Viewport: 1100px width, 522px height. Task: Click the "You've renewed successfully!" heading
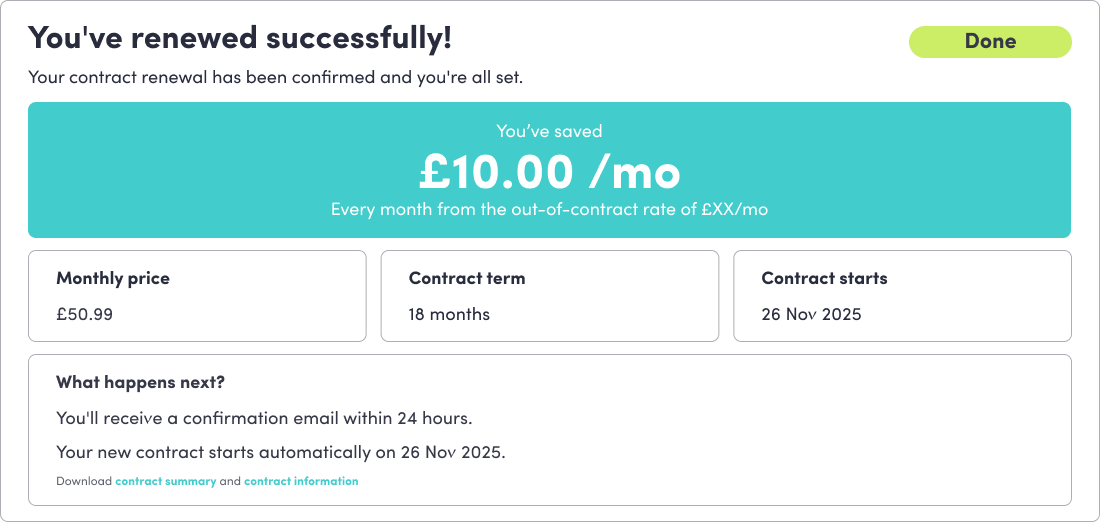(x=240, y=39)
